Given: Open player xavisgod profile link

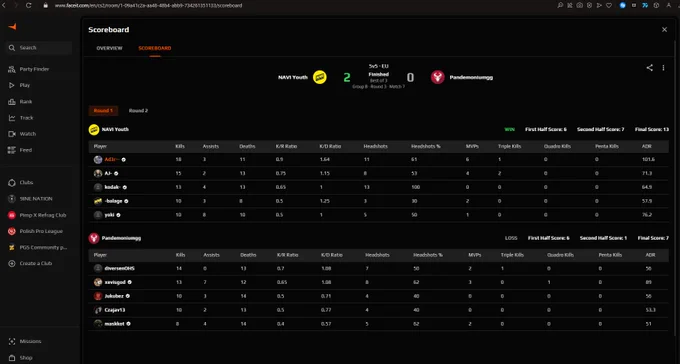Looking at the screenshot, I should (115, 282).
